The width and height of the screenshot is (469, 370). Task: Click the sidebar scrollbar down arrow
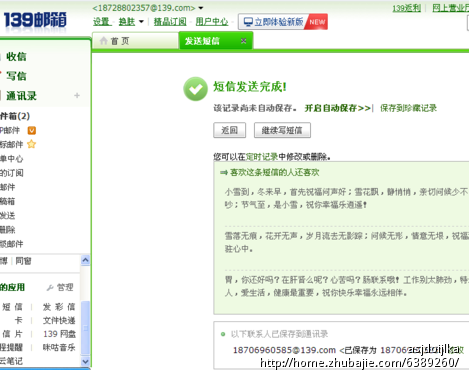(x=85, y=361)
